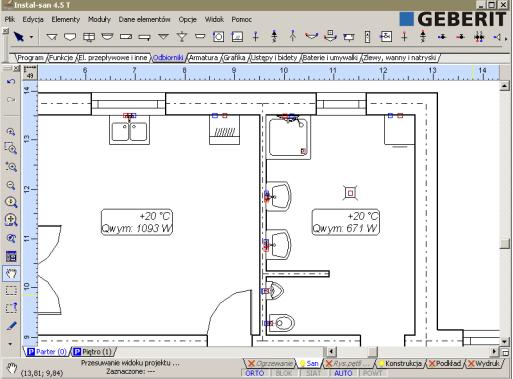Insert the double-bowl sink receiver

(x=89, y=37)
